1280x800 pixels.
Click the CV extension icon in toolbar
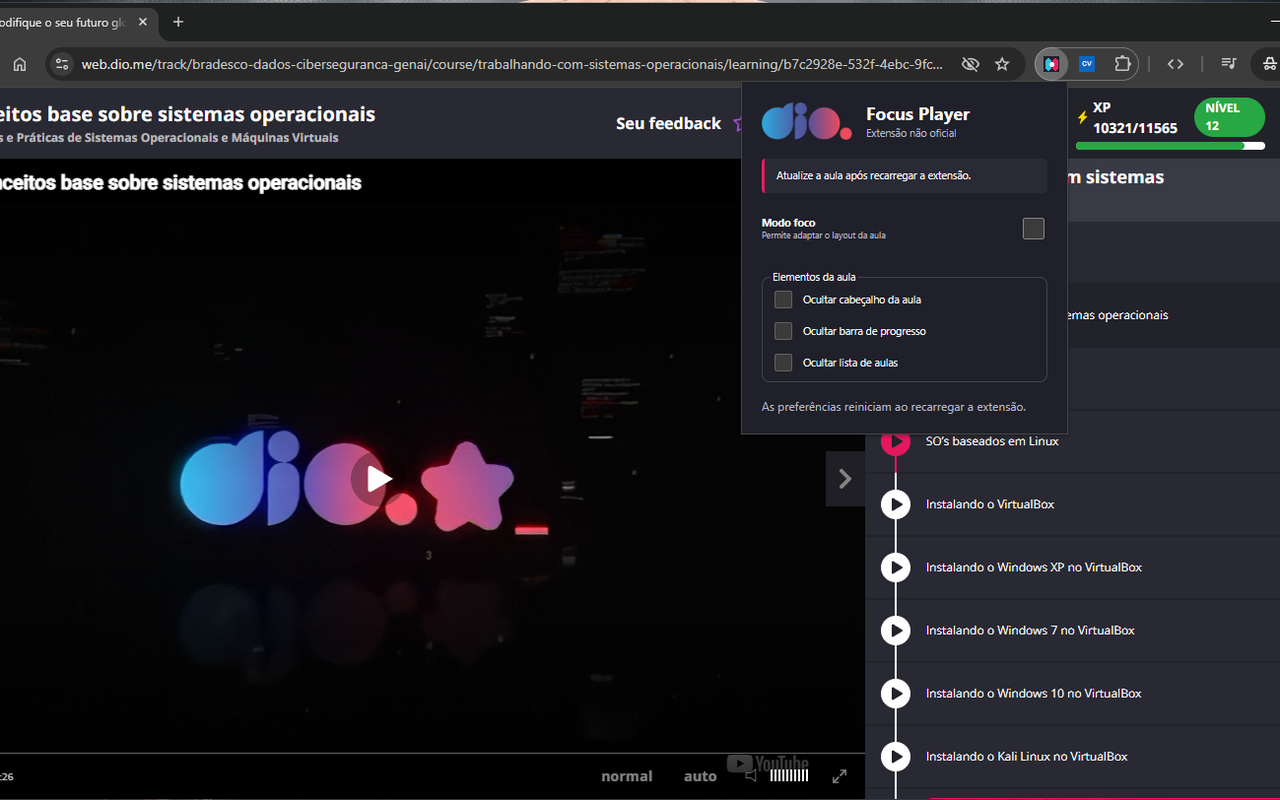point(1087,64)
